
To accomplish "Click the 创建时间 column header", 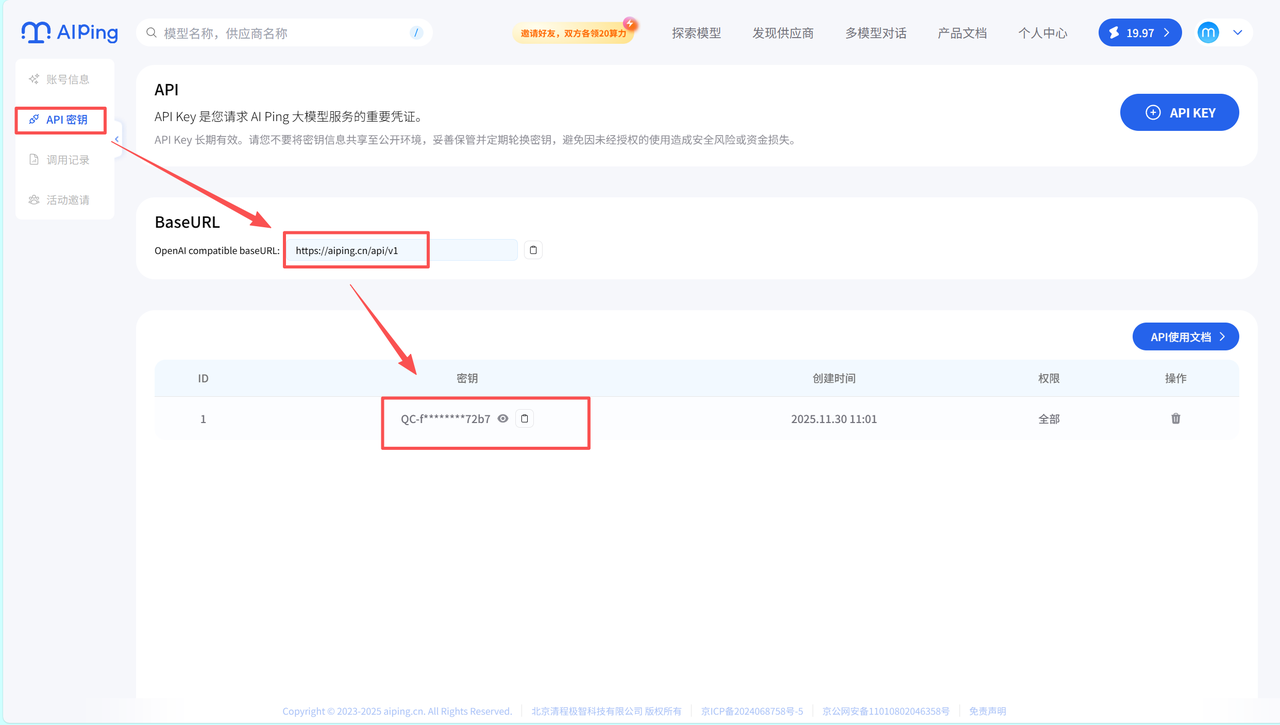I will [834, 379].
